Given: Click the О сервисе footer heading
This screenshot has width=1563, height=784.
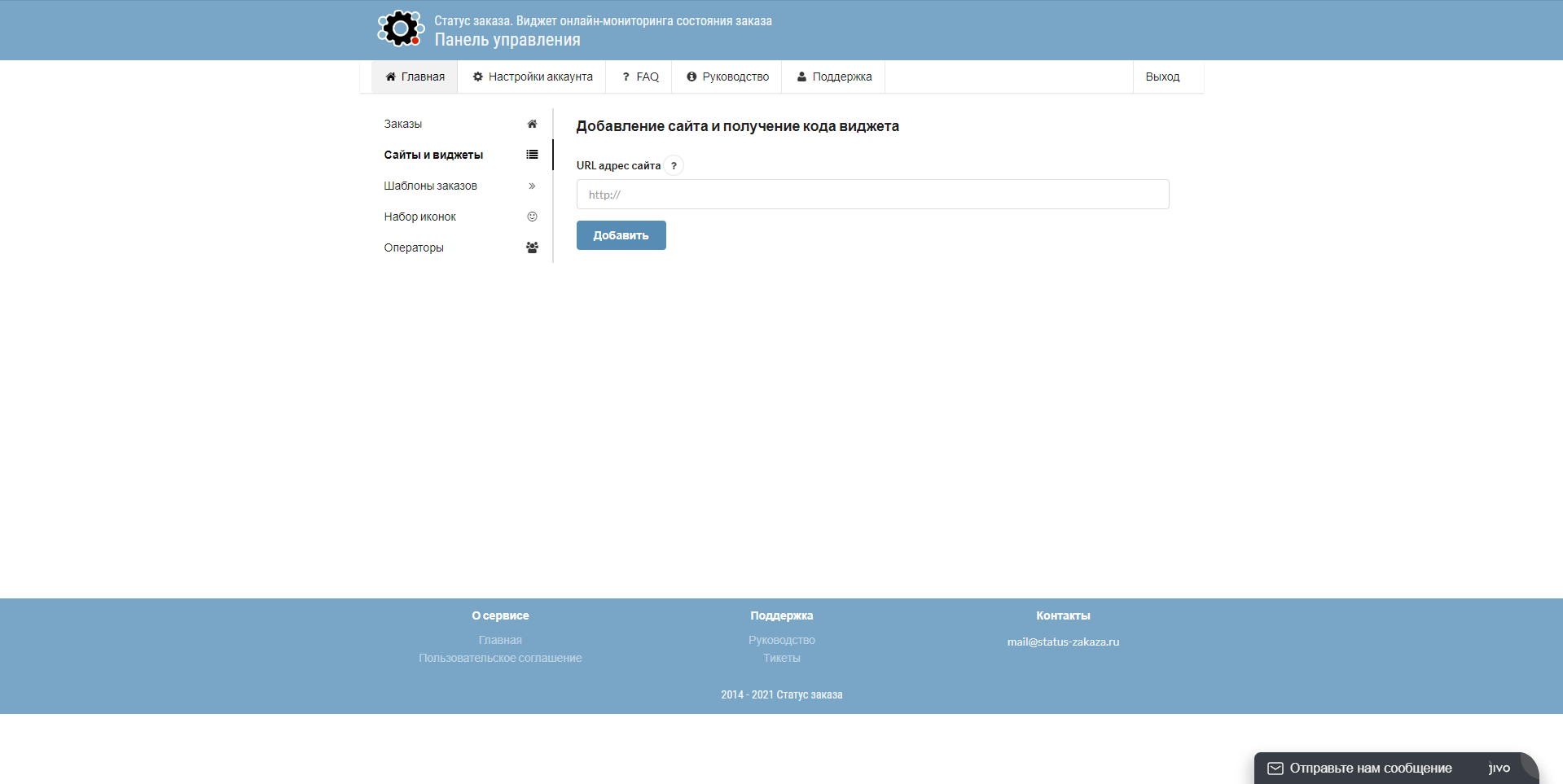Looking at the screenshot, I should click(x=500, y=615).
